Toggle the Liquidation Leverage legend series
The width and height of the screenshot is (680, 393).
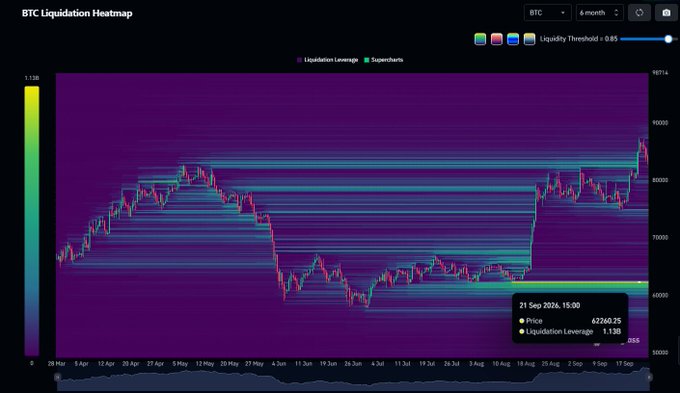327,60
